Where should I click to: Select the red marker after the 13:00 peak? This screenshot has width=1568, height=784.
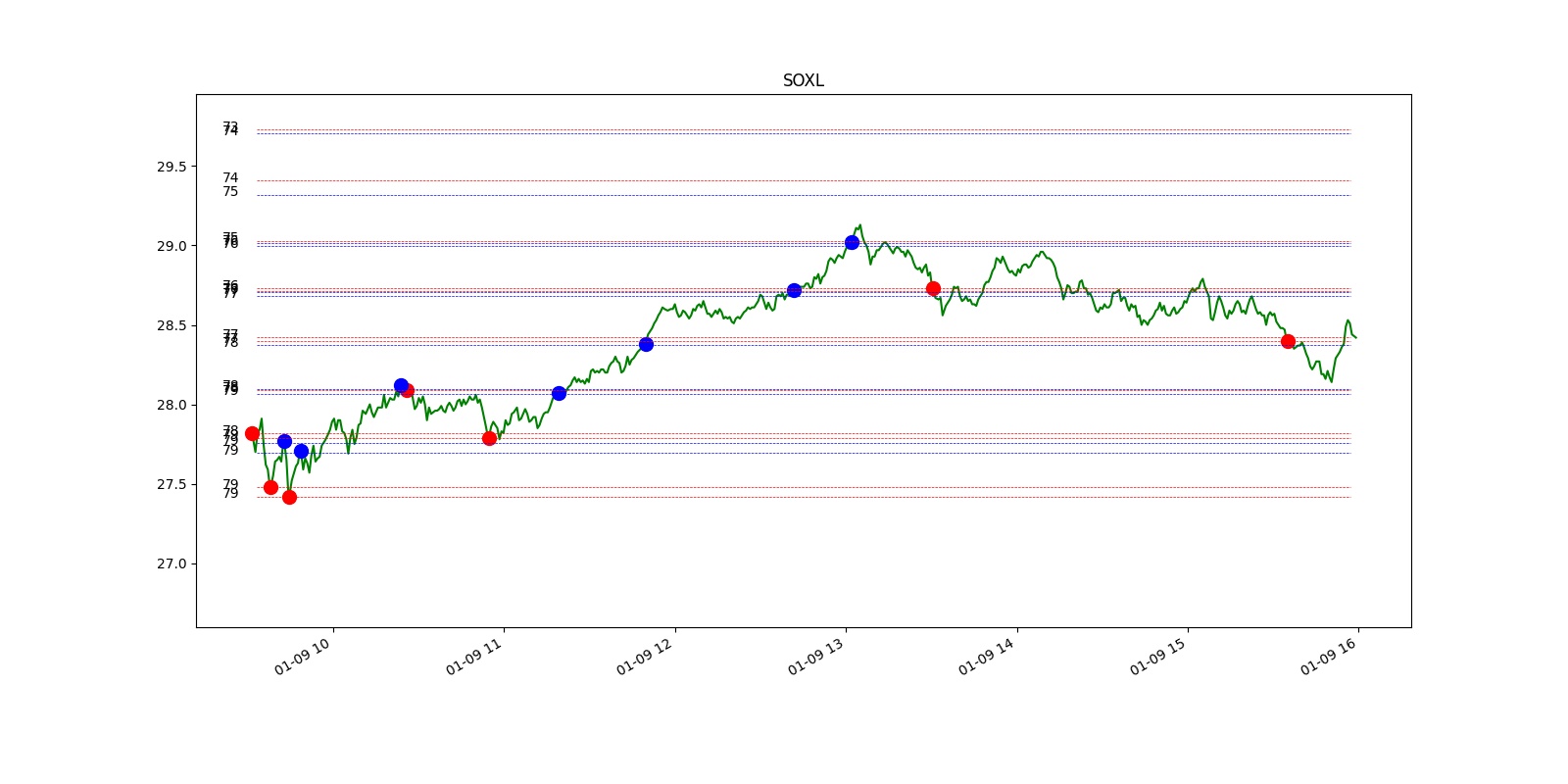(x=933, y=288)
